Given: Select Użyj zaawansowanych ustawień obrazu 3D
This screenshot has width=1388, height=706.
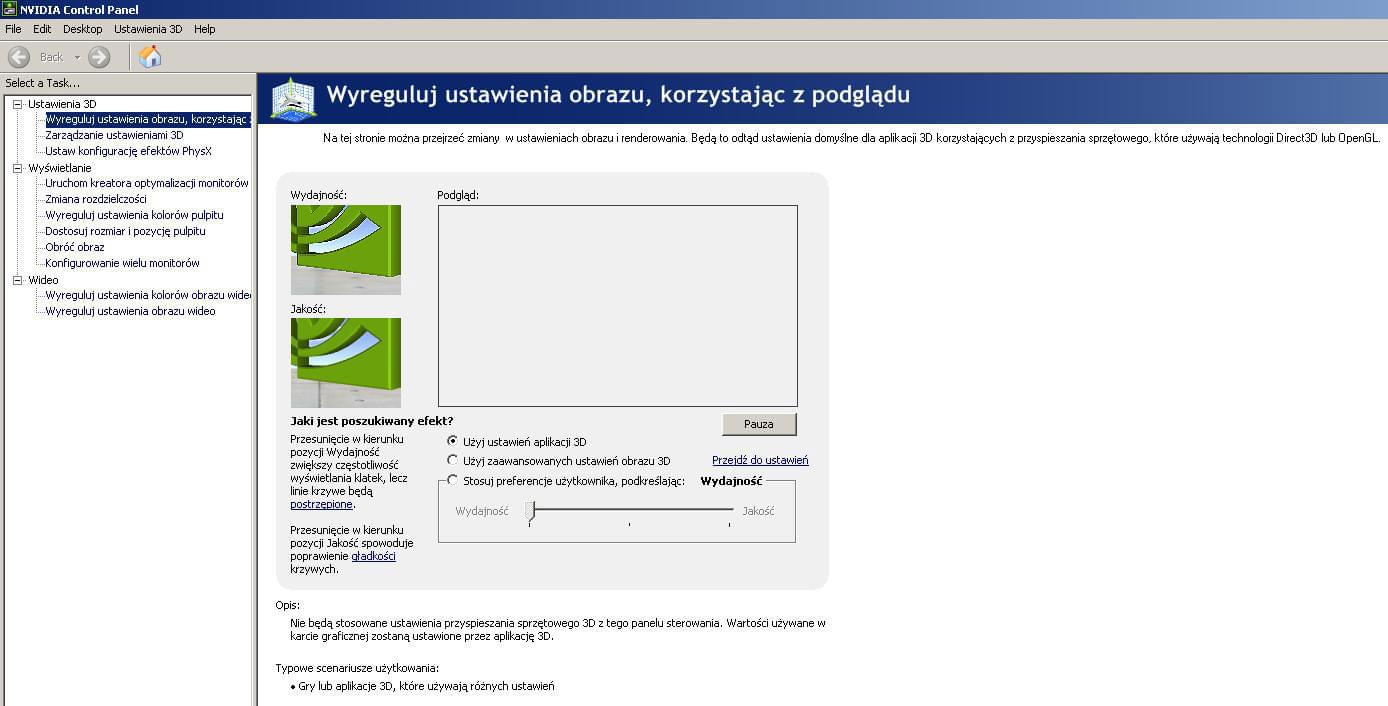Looking at the screenshot, I should [453, 461].
